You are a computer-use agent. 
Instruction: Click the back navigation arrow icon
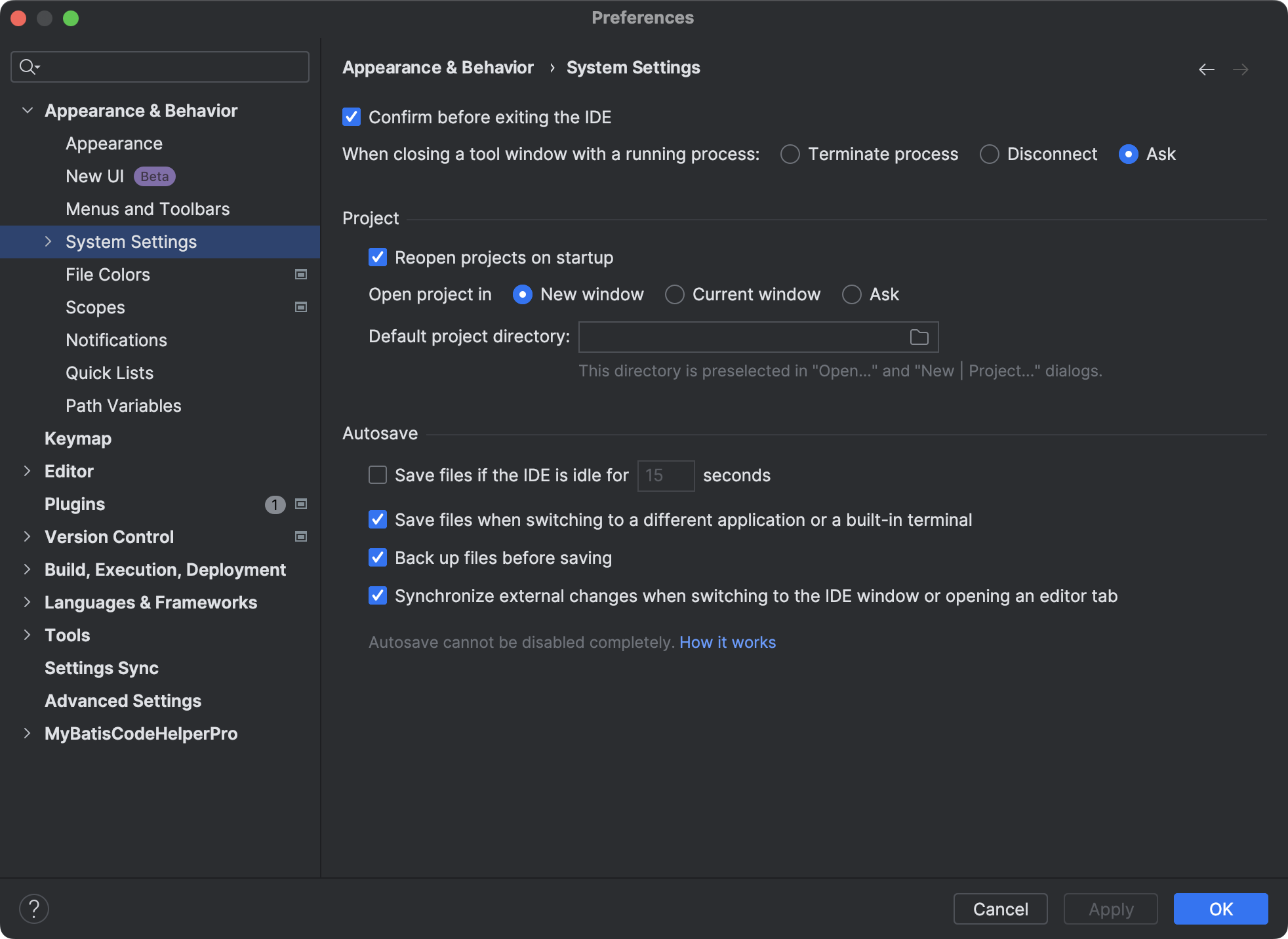point(1206,70)
